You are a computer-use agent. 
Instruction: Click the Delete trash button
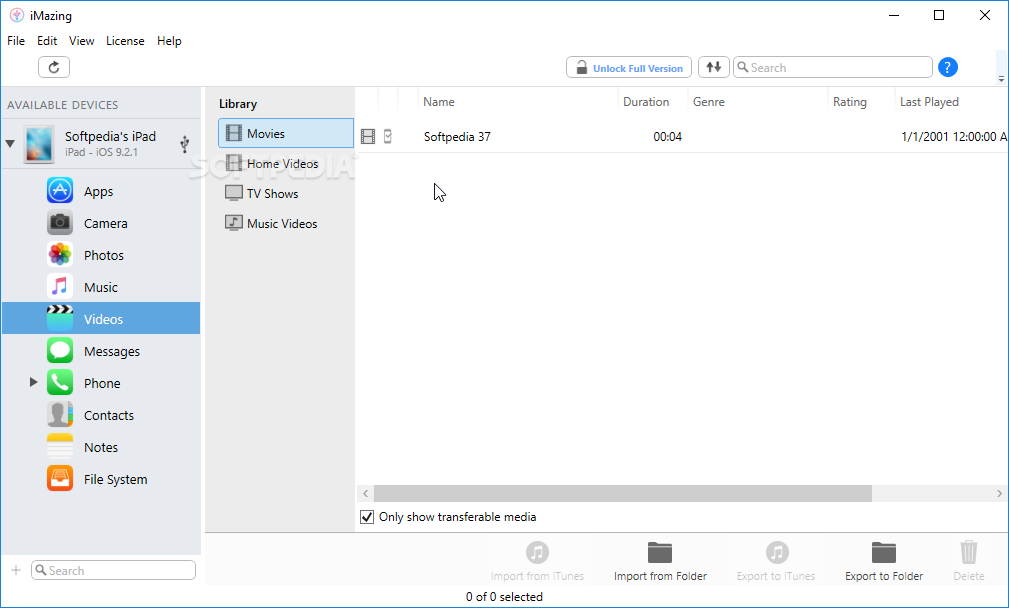pos(969,561)
